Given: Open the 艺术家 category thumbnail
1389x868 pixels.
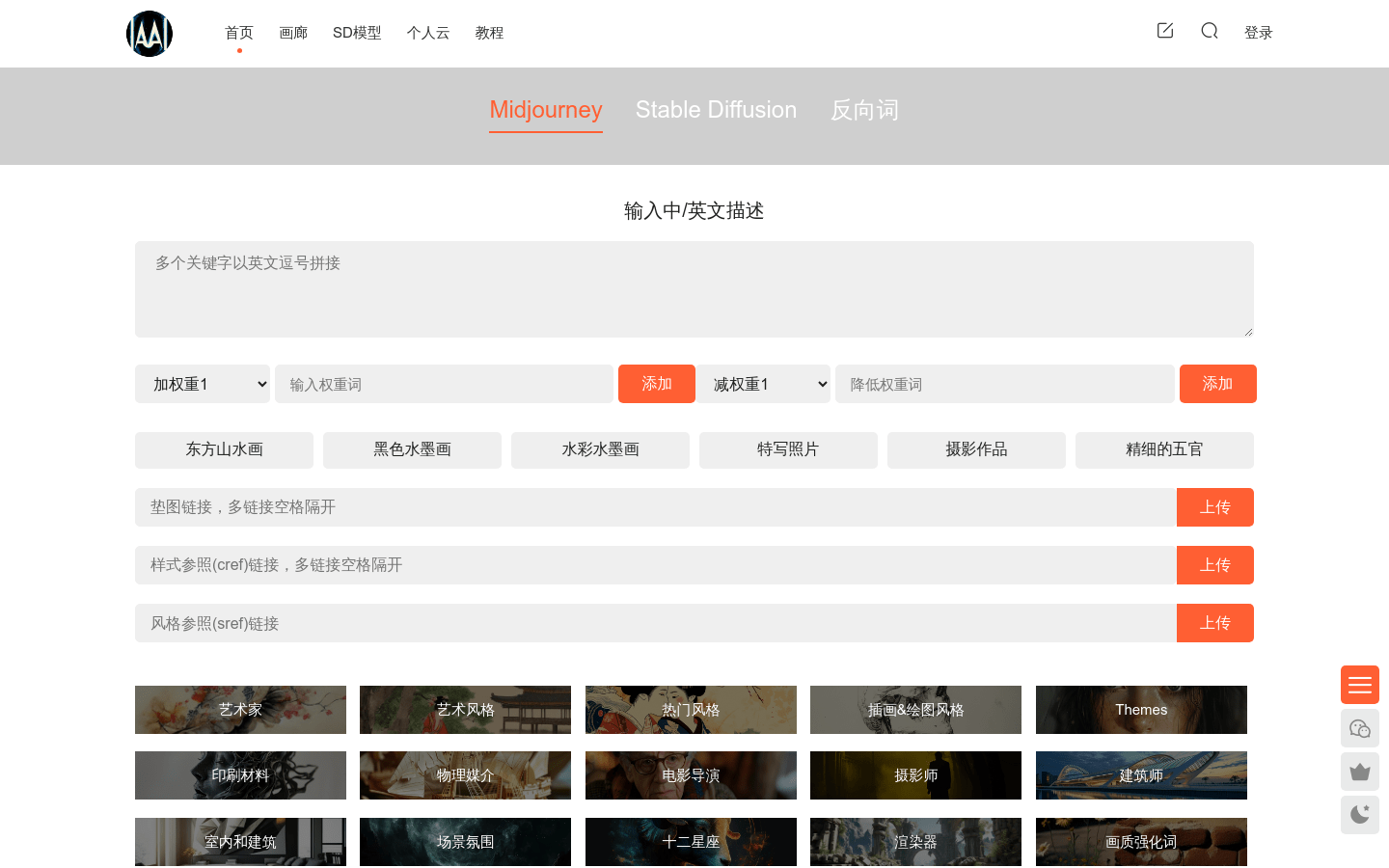Looking at the screenshot, I should point(240,710).
